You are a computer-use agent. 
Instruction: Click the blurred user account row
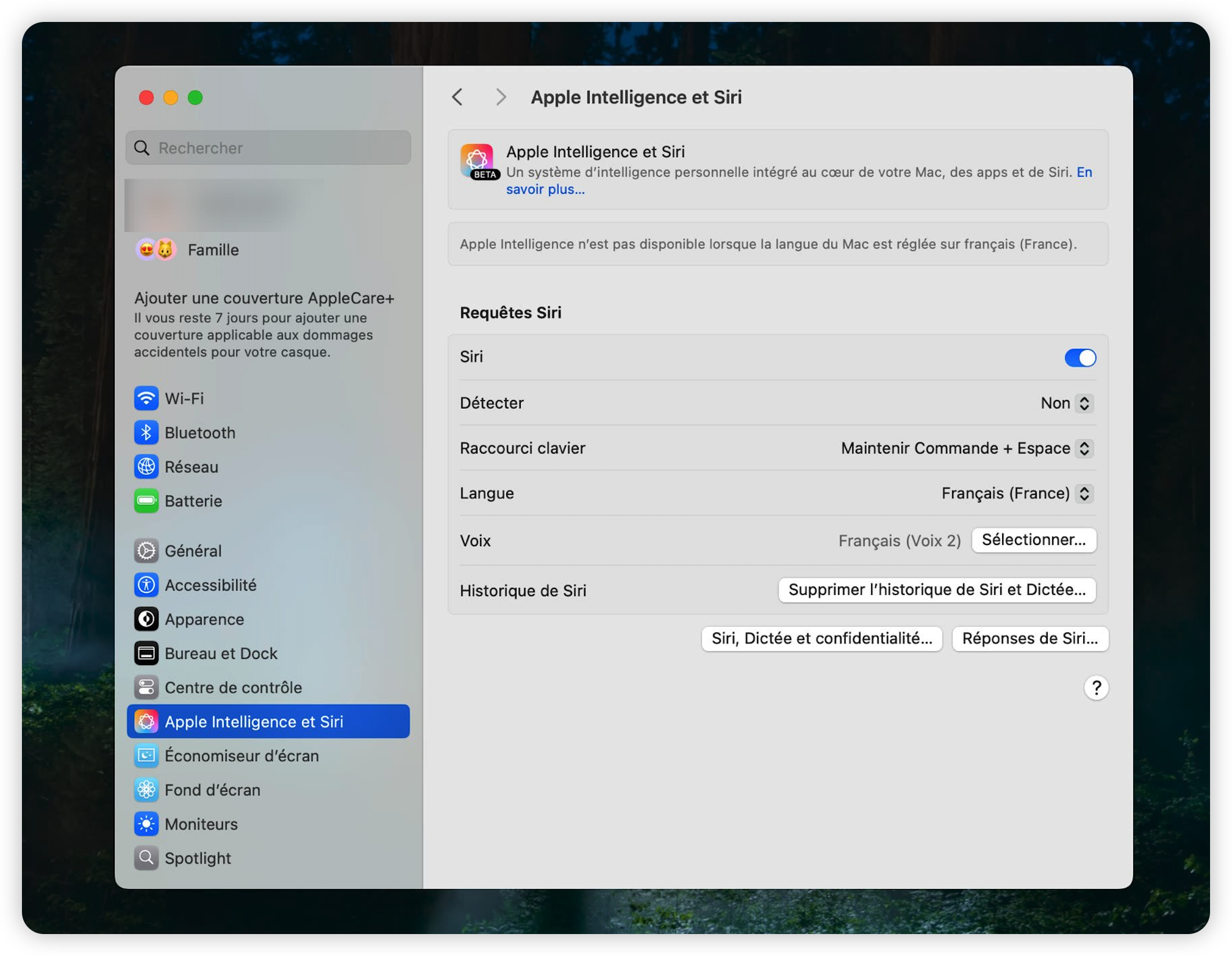268,205
